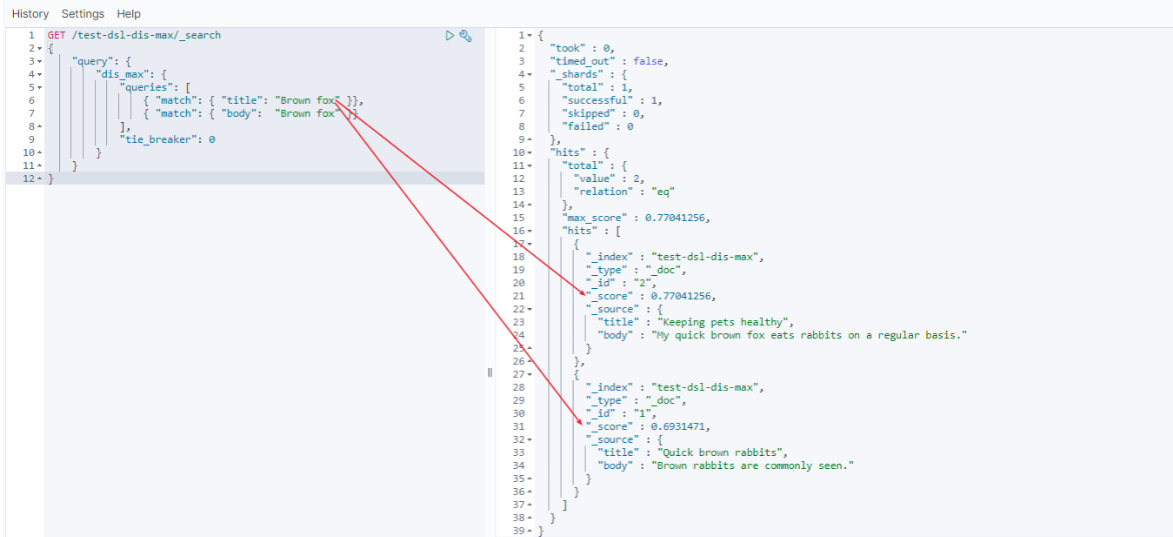Click the "value" : 2 line
Image resolution: width=1173 pixels, height=537 pixels.
click(609, 179)
